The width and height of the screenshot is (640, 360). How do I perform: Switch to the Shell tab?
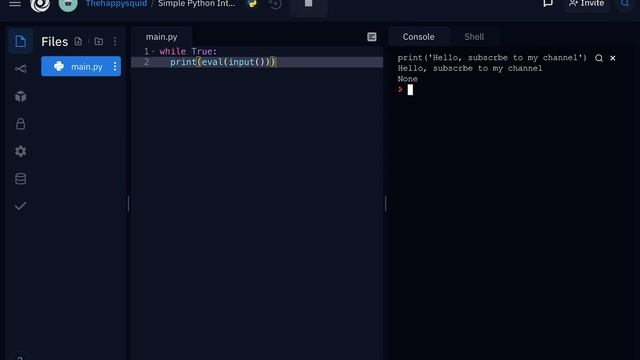(474, 37)
